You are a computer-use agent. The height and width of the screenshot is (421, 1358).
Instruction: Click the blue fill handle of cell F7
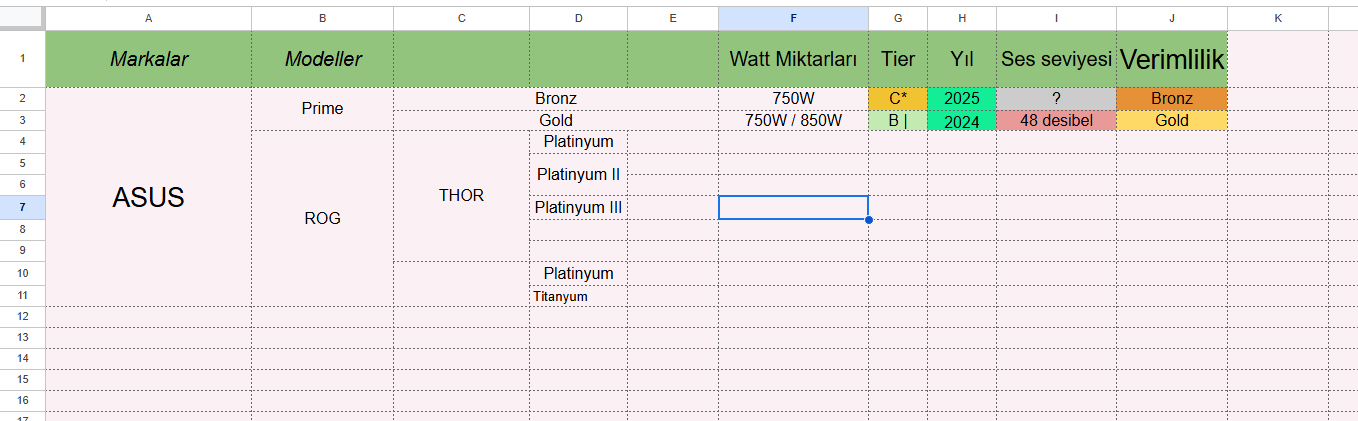868,219
